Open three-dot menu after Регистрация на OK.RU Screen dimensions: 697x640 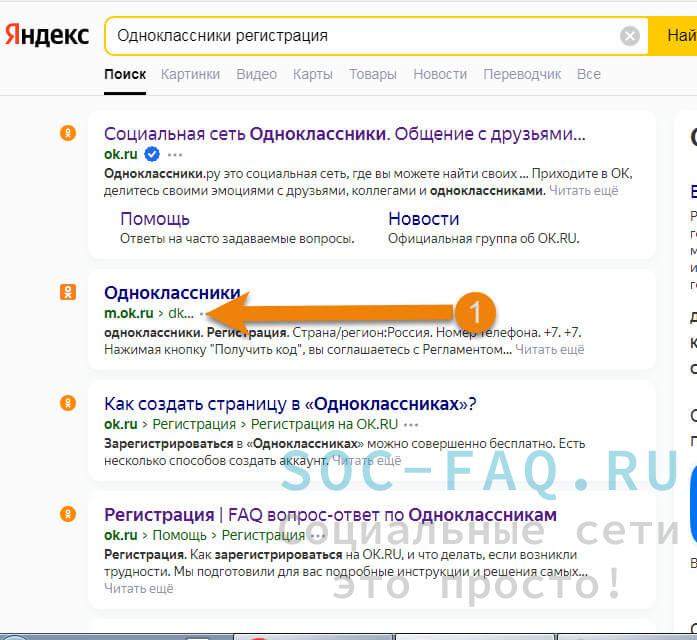411,425
